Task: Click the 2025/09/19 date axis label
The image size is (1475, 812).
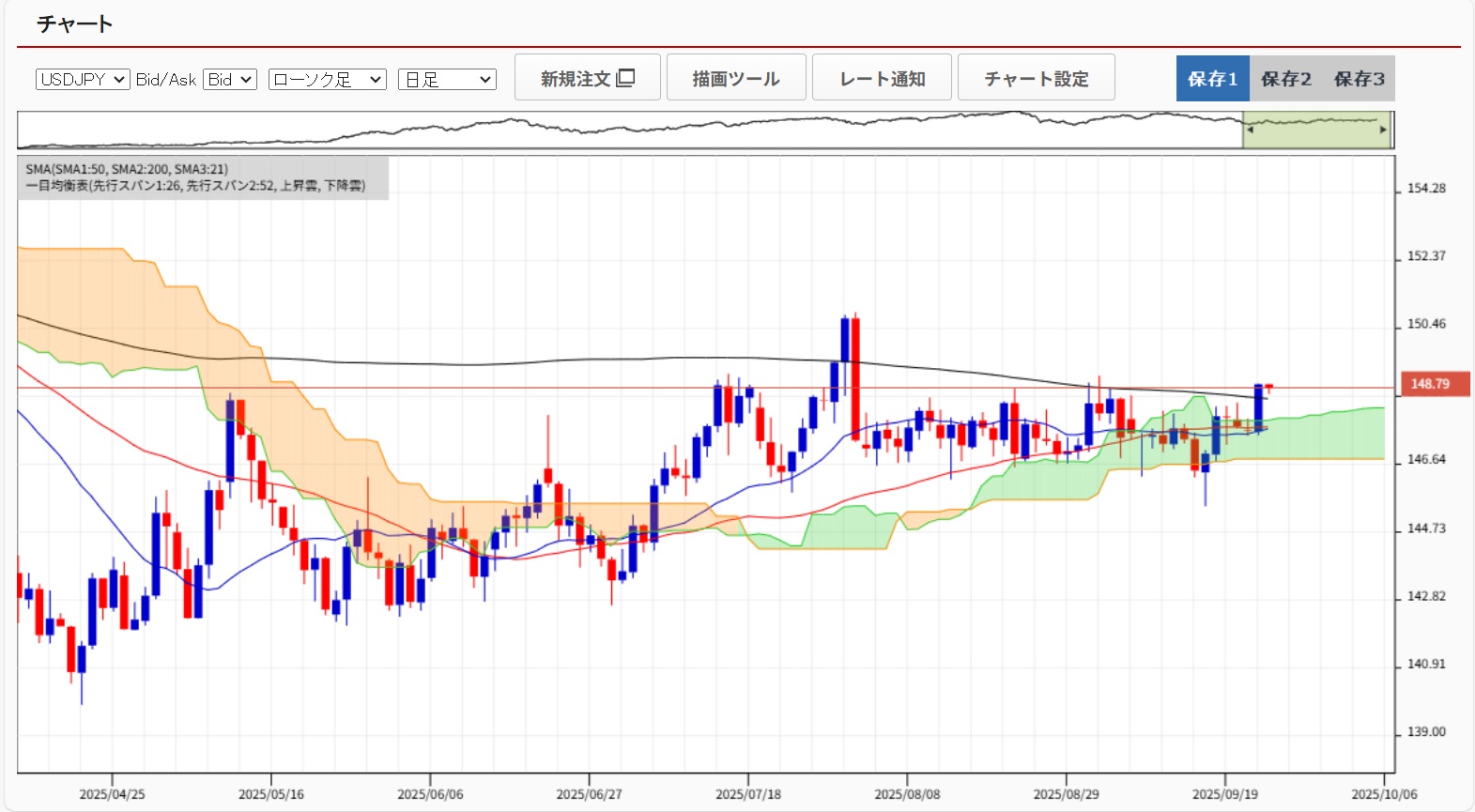Action: pyautogui.click(x=1225, y=794)
